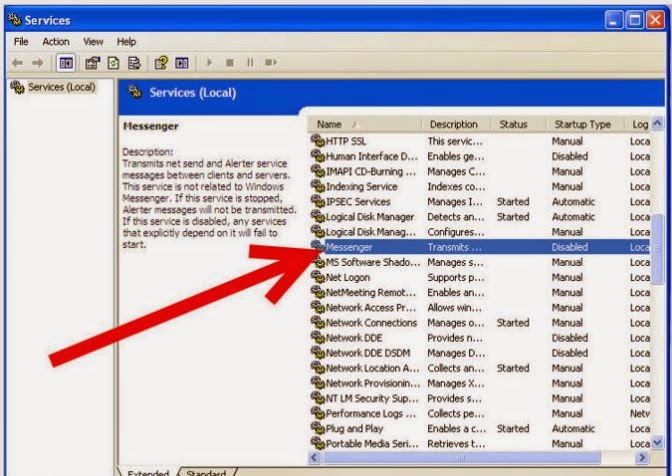Image resolution: width=672 pixels, height=476 pixels.
Task: Click the Help toolbar icon
Action: [161, 63]
